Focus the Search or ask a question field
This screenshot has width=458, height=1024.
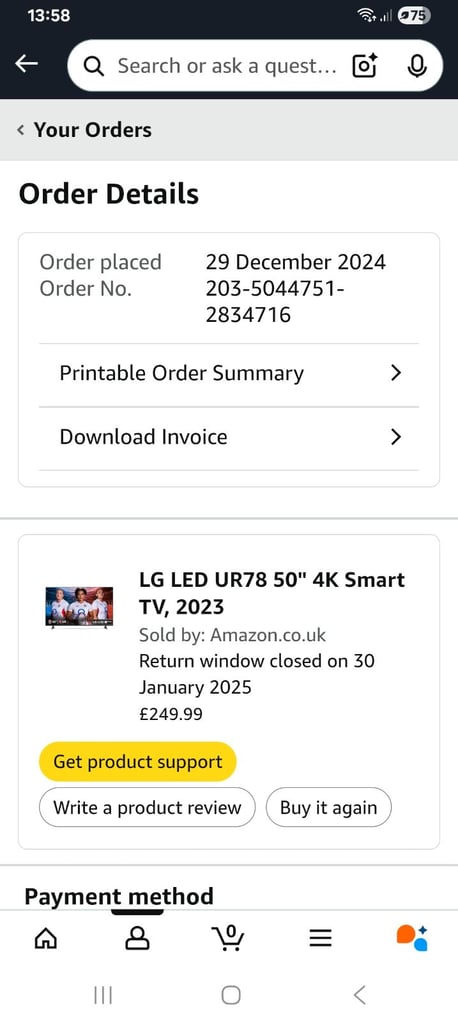coord(227,65)
